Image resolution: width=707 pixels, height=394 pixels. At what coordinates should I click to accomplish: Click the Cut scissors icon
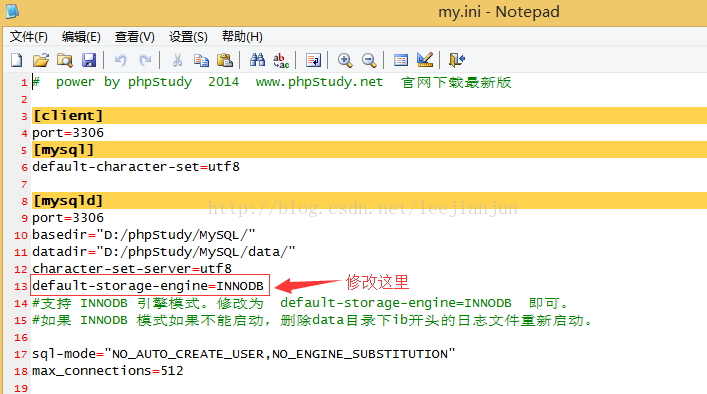click(x=177, y=60)
